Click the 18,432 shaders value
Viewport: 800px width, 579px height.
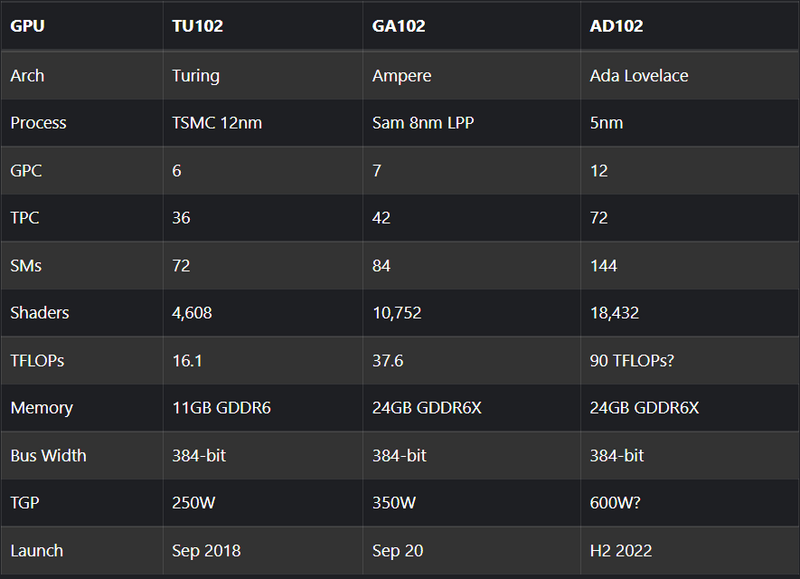click(614, 313)
